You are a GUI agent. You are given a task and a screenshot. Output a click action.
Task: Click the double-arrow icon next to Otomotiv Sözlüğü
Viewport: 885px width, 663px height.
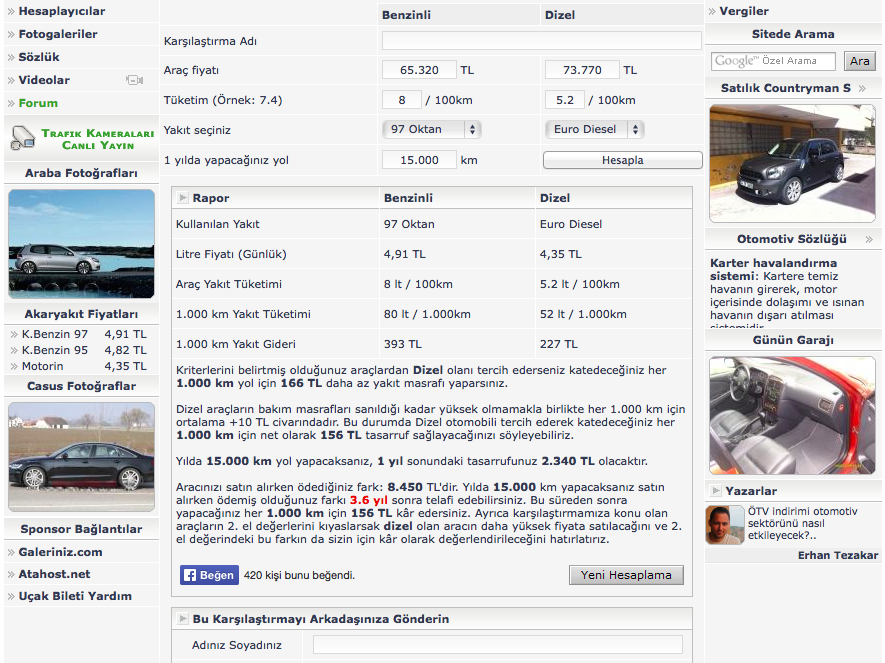point(868,240)
